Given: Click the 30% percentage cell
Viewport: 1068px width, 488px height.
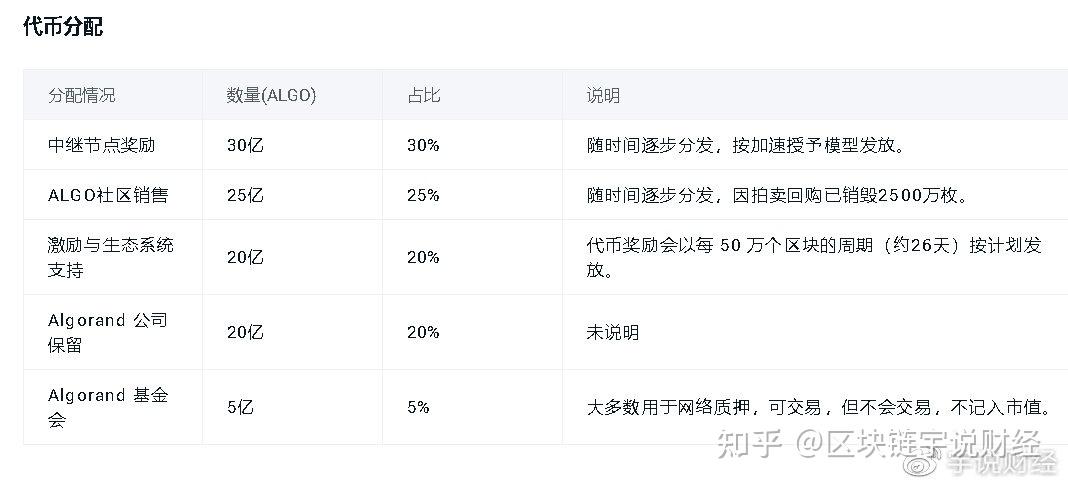Looking at the screenshot, I should [x=423, y=145].
